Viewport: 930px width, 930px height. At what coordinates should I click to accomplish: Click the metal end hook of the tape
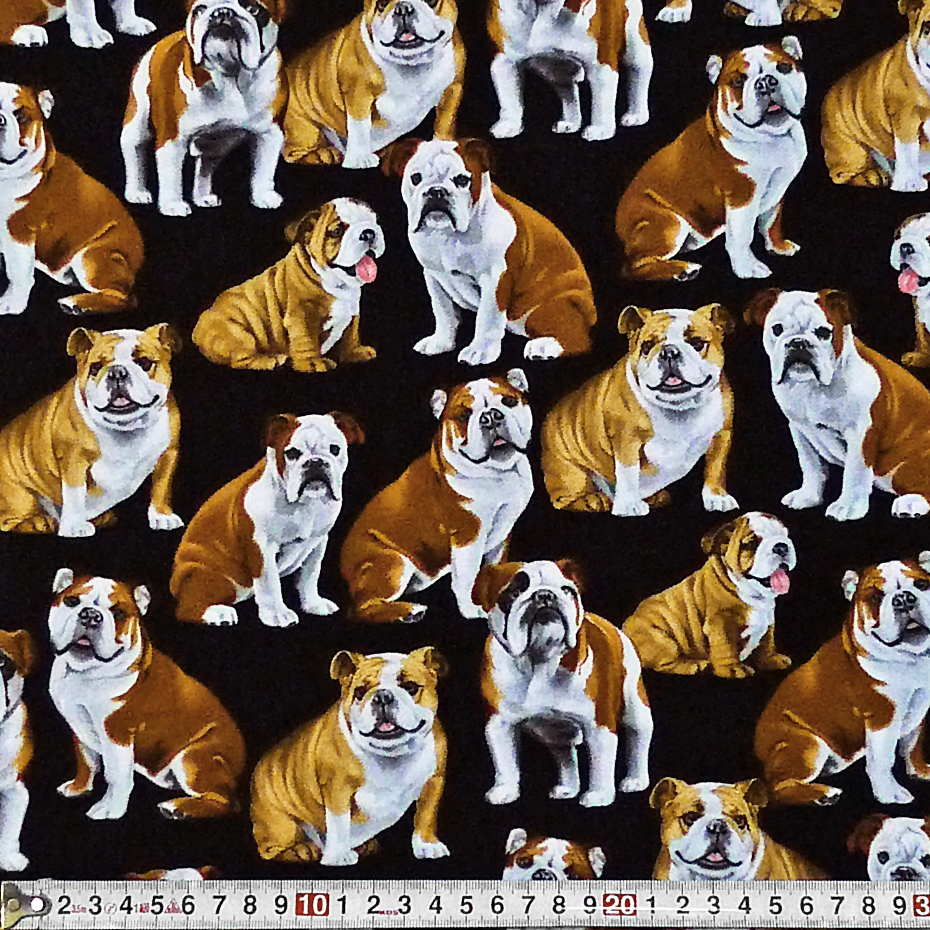click(24, 906)
